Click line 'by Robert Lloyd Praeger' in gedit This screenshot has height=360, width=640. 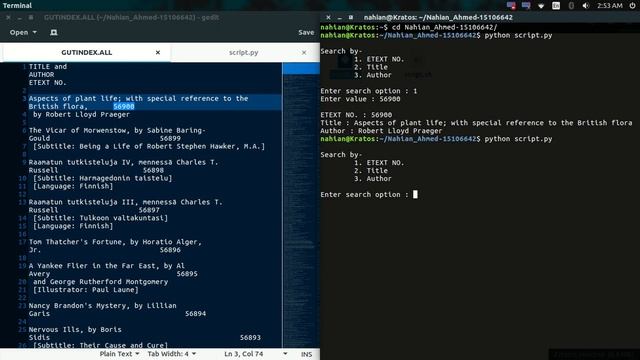tap(81, 115)
